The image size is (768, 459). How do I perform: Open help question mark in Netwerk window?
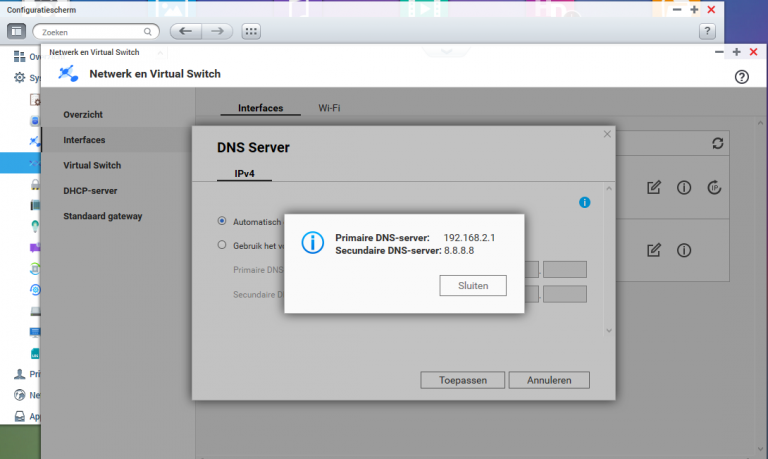pyautogui.click(x=741, y=76)
